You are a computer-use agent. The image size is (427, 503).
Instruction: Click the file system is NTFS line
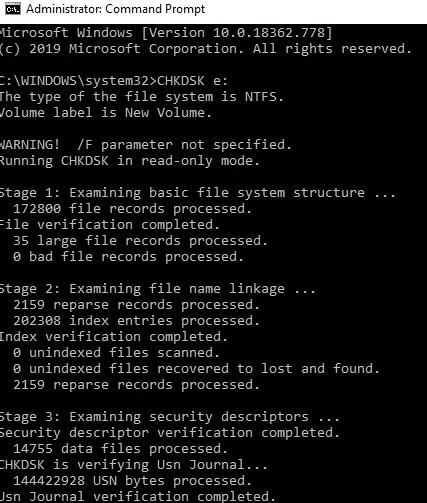click(x=142, y=97)
